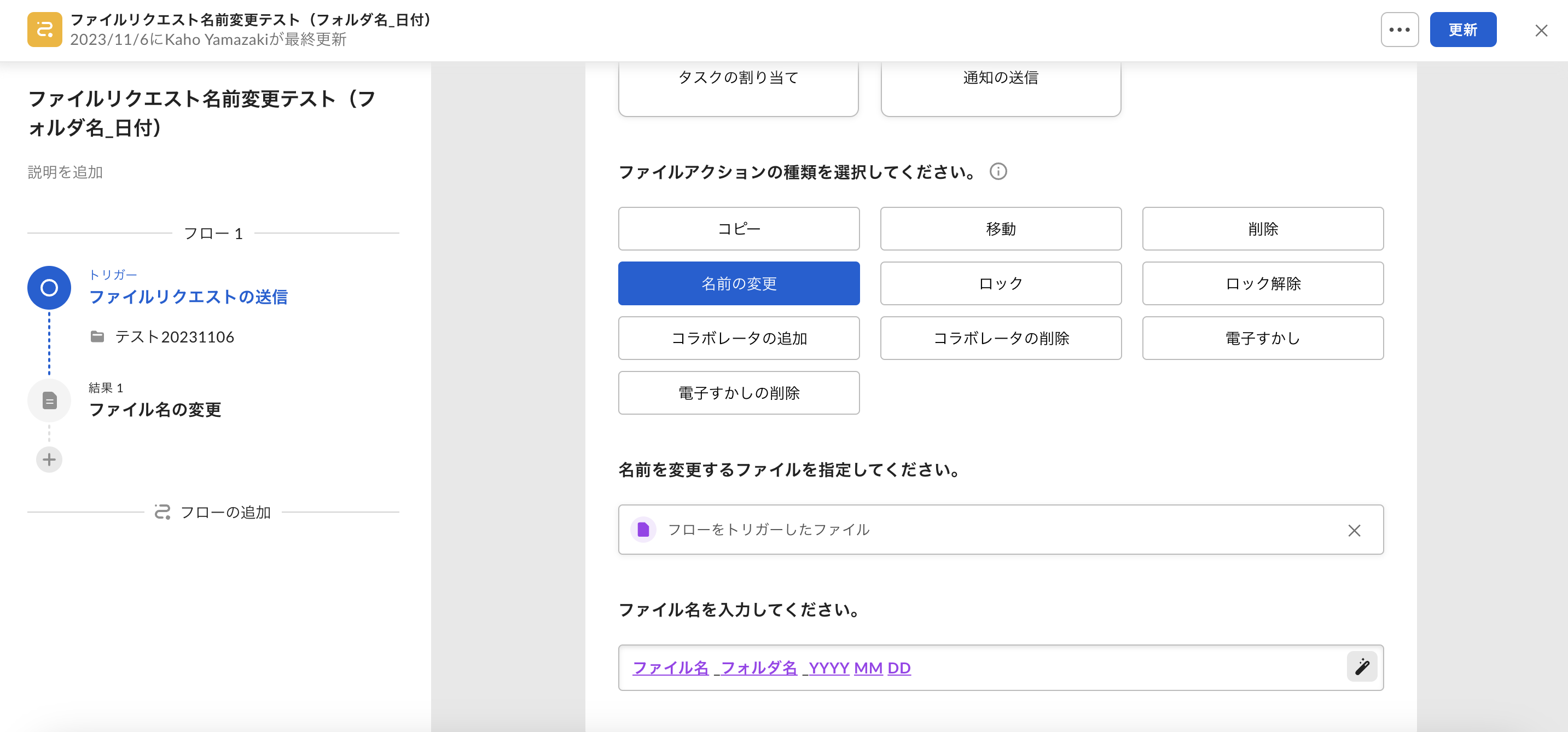The height and width of the screenshot is (732, 1568).
Task: Click the workflow title in left panel
Action: (201, 113)
